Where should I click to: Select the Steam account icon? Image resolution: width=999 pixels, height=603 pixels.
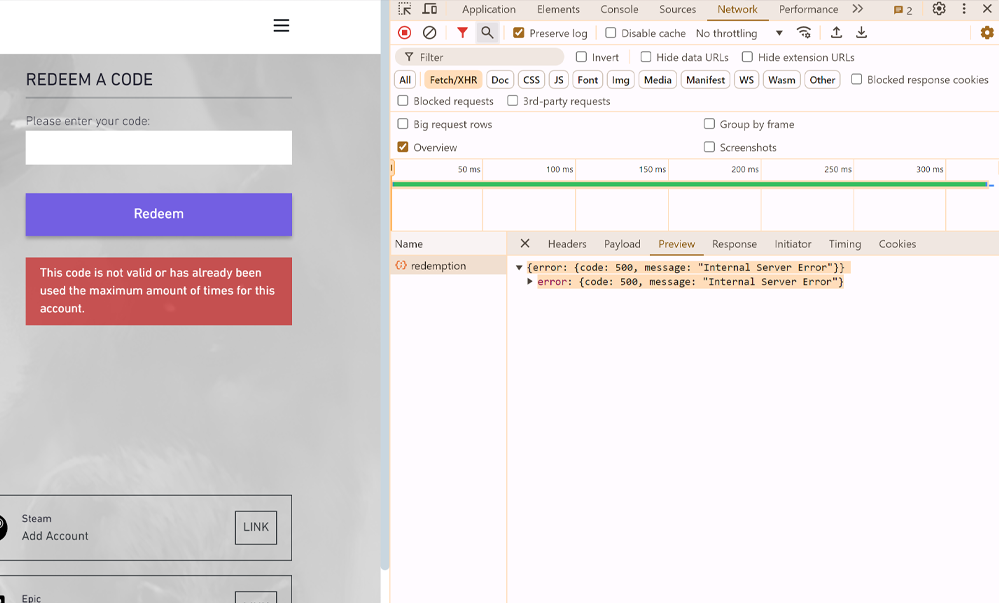pyautogui.click(x=2, y=528)
